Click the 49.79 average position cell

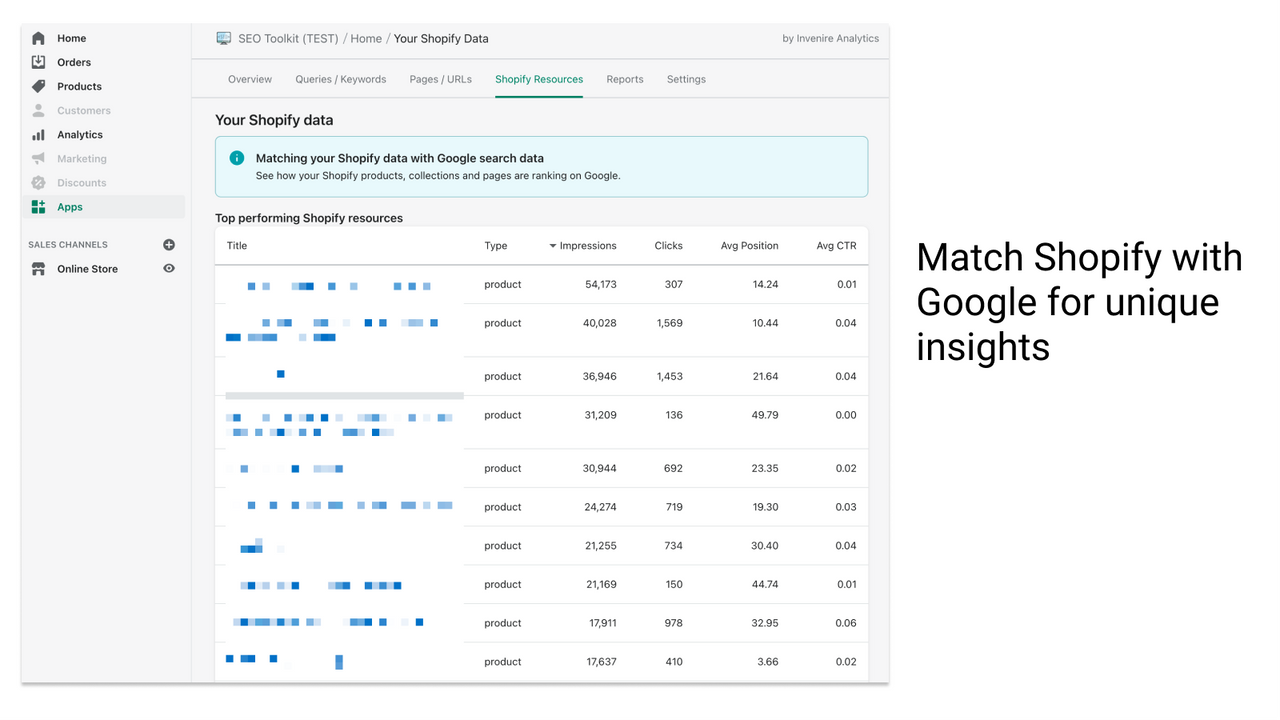[765, 415]
